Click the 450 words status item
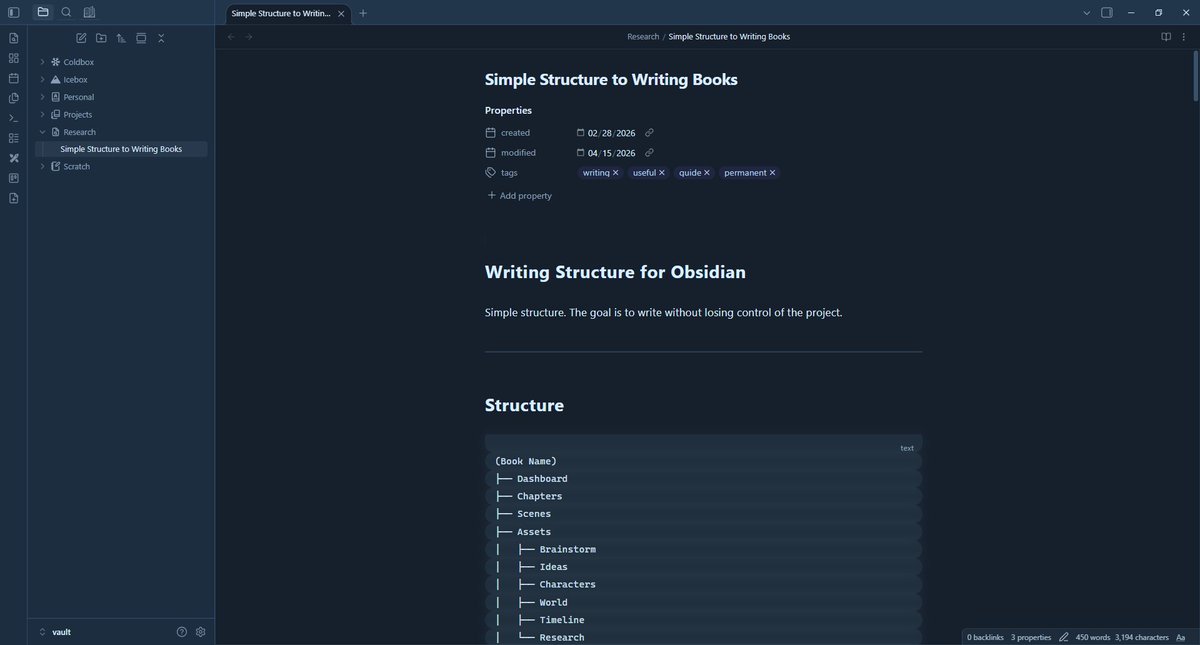 [1093, 637]
